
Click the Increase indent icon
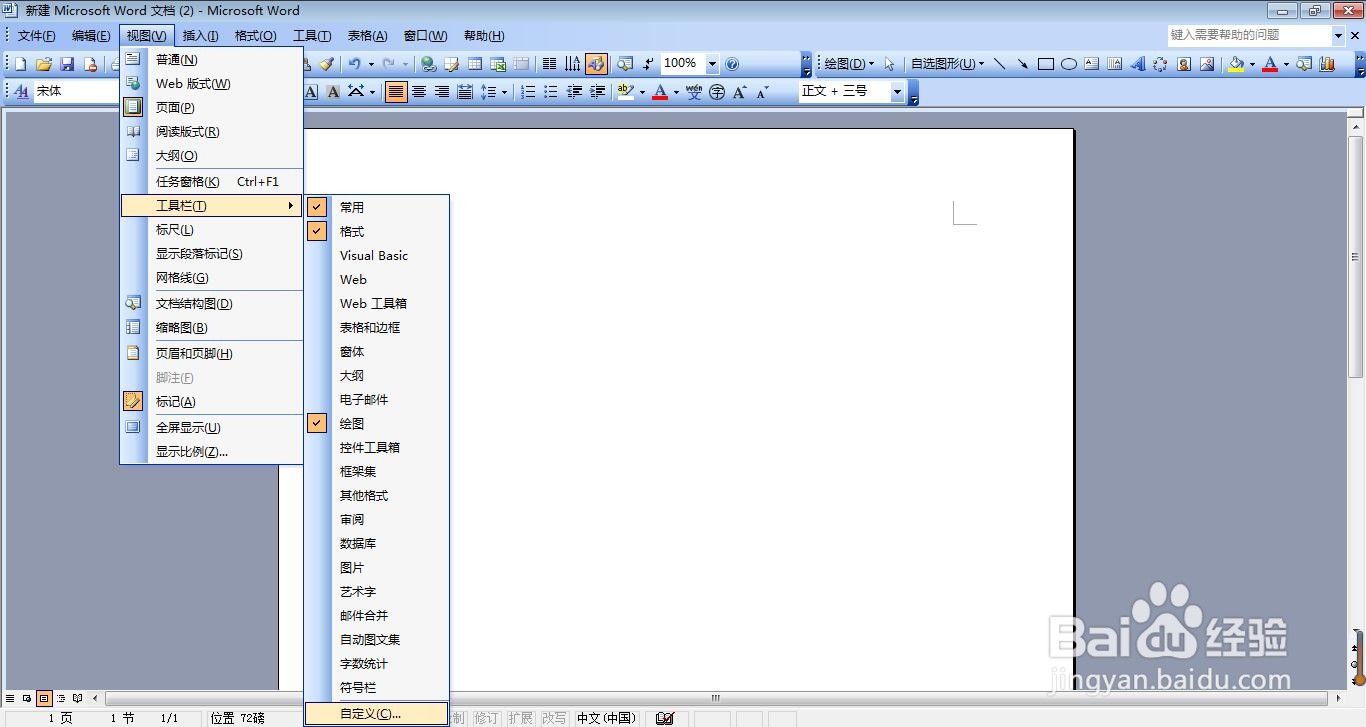[597, 92]
